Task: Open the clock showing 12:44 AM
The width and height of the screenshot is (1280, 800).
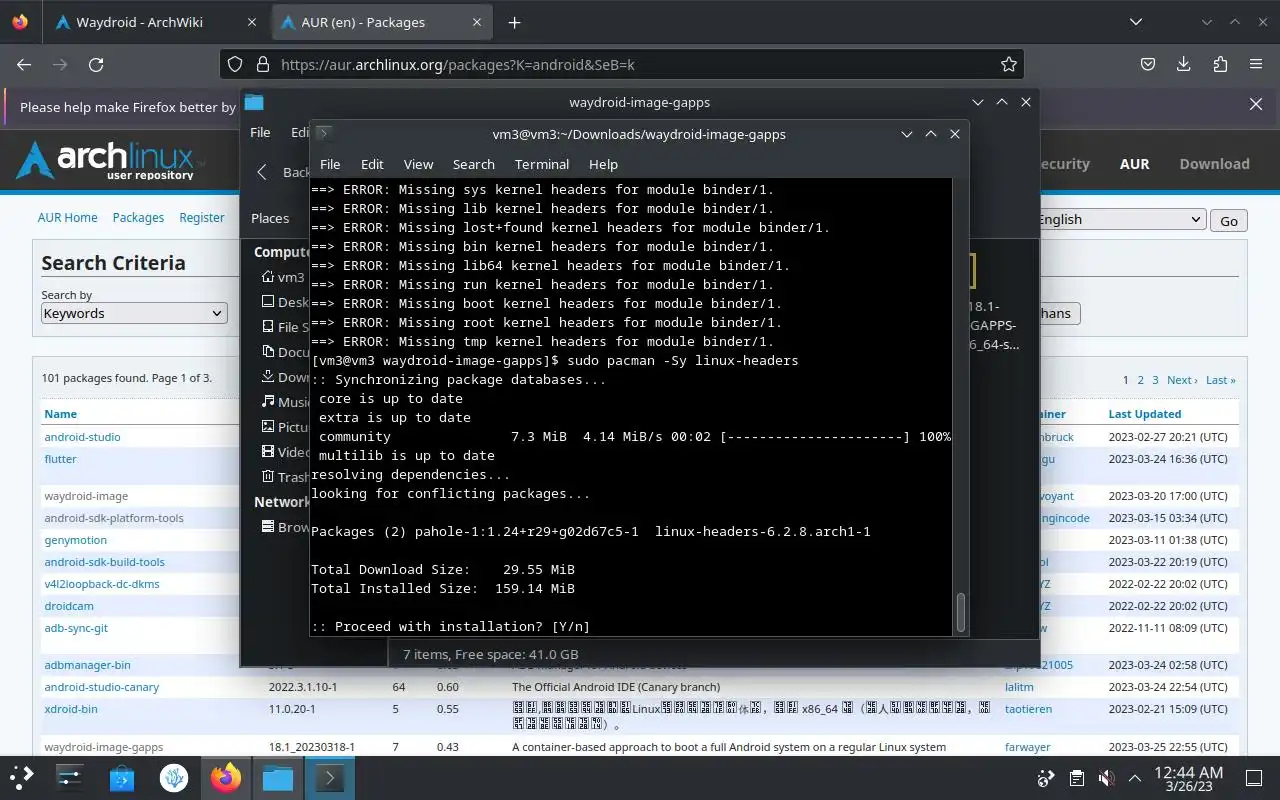Action: (x=1188, y=778)
